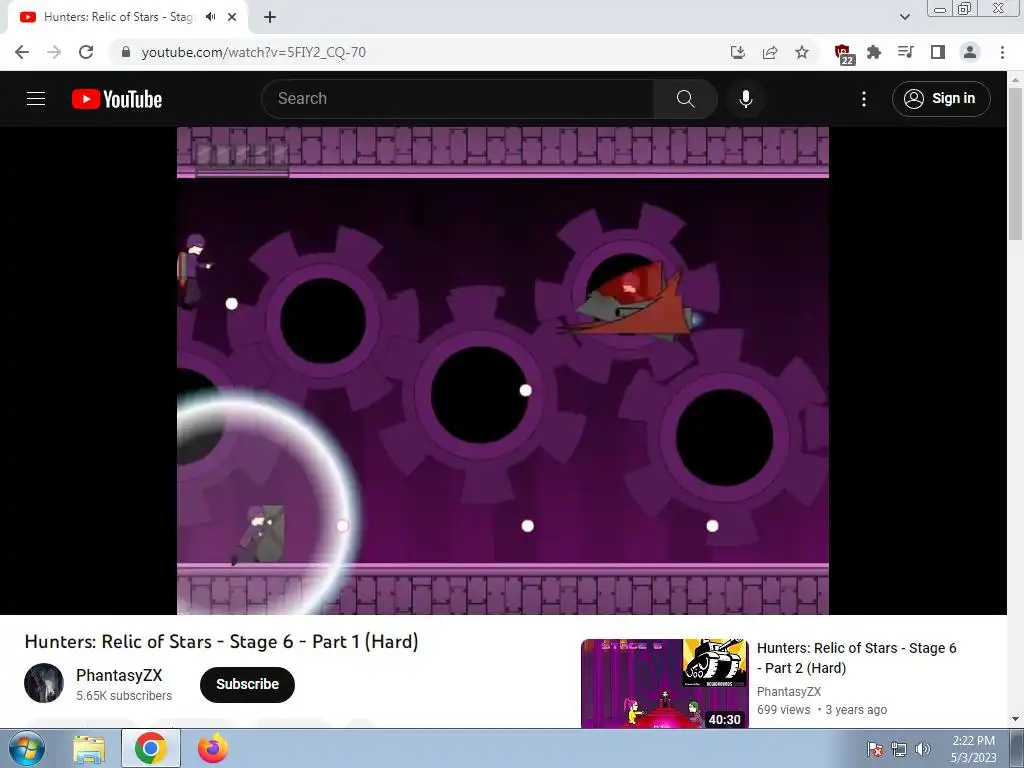Open the Stage 6 Part 2 (Hard) title
This screenshot has width=1024, height=768.
point(856,658)
